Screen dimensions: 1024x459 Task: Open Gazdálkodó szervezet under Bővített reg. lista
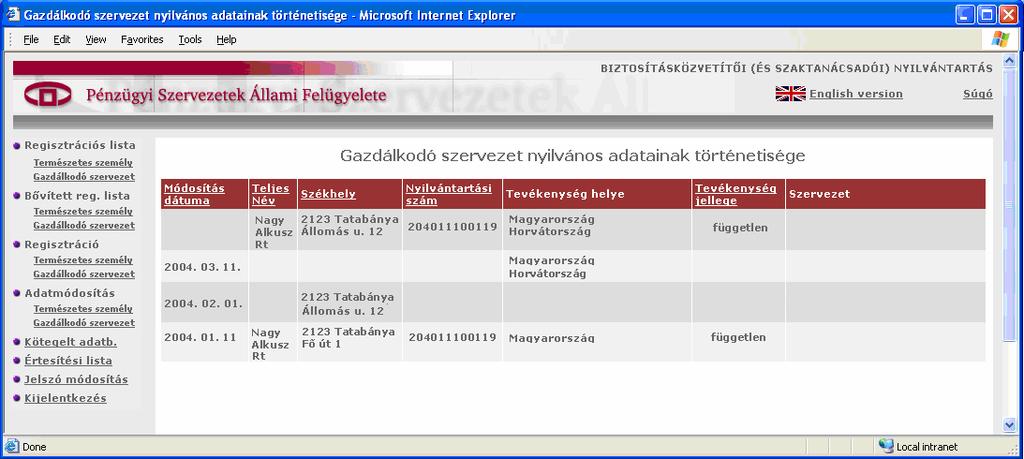(x=84, y=225)
